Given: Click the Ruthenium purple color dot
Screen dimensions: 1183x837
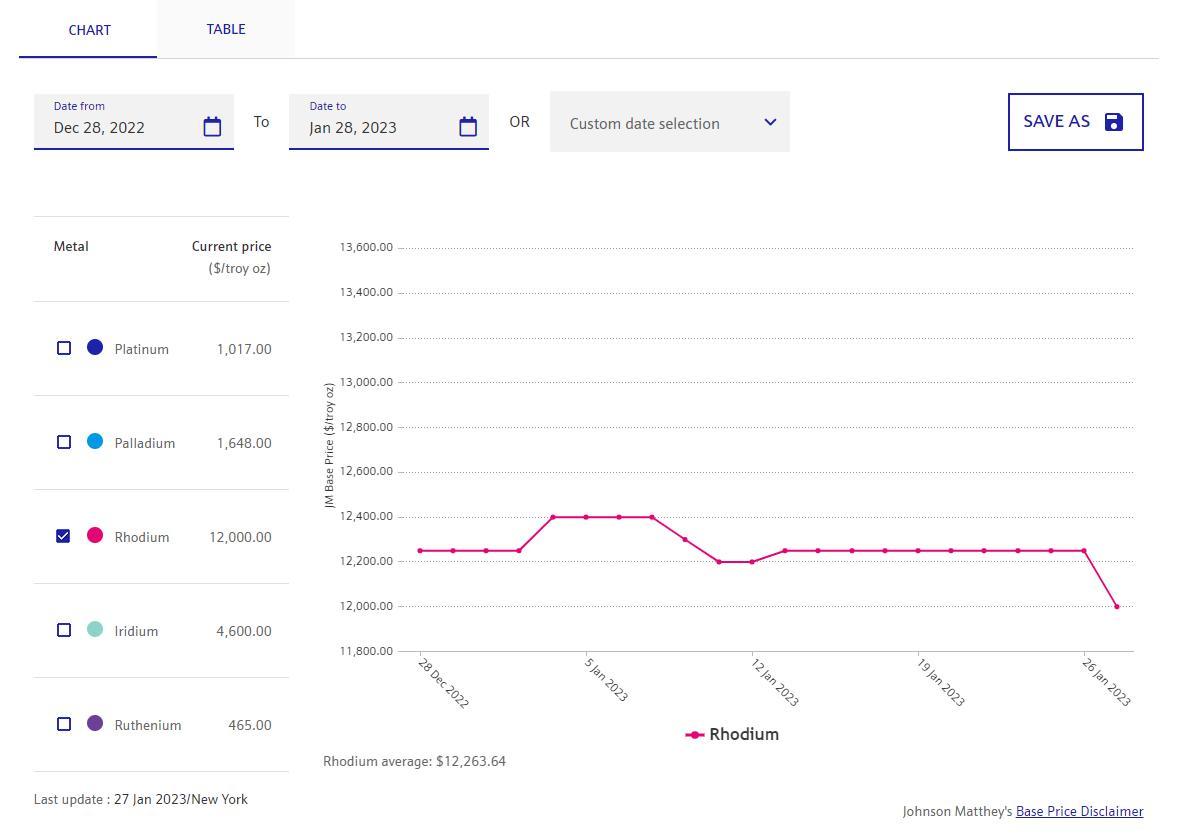Looking at the screenshot, I should tap(95, 723).
